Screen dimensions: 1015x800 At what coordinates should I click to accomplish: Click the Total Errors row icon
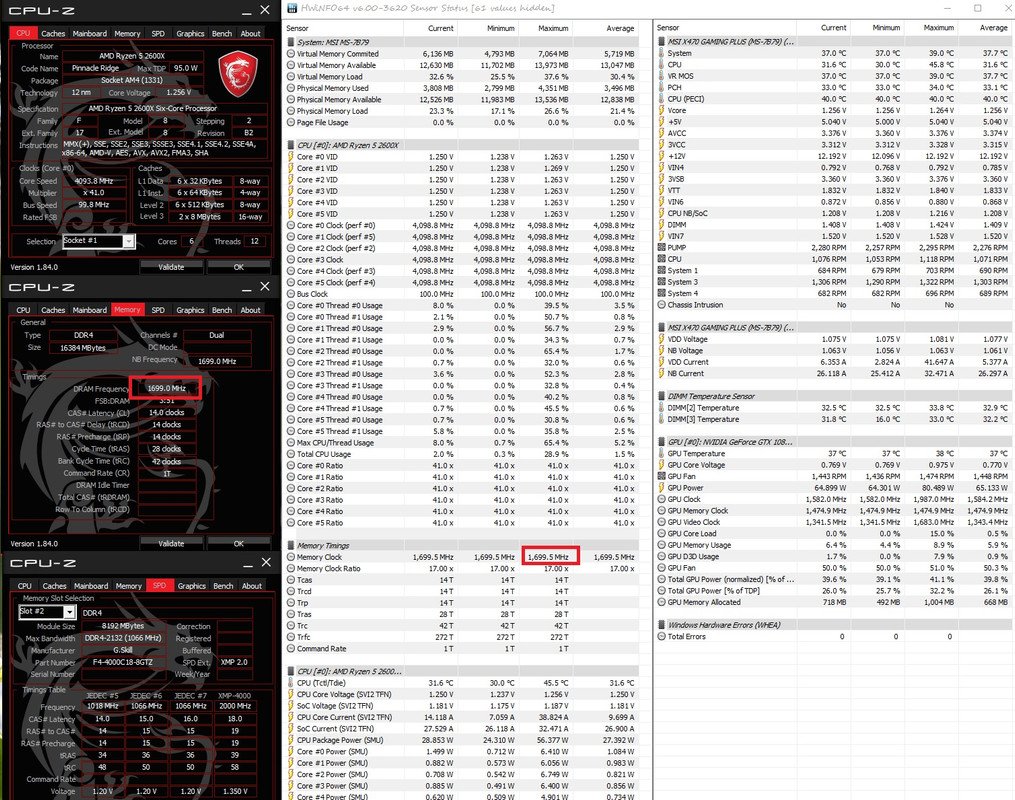tap(662, 637)
